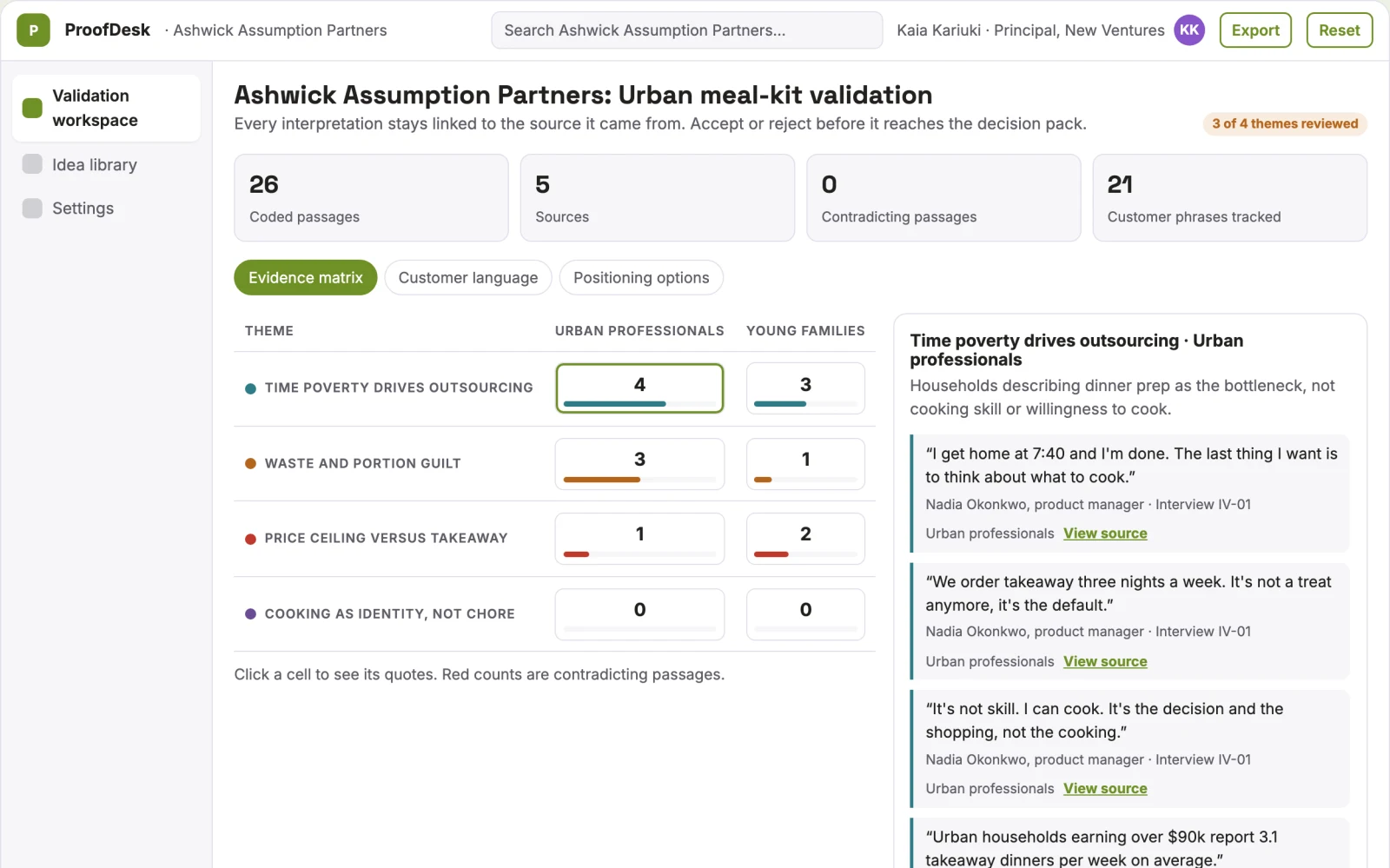
Task: Click the URBAN PROFESSIONALS column header
Action: [639, 331]
